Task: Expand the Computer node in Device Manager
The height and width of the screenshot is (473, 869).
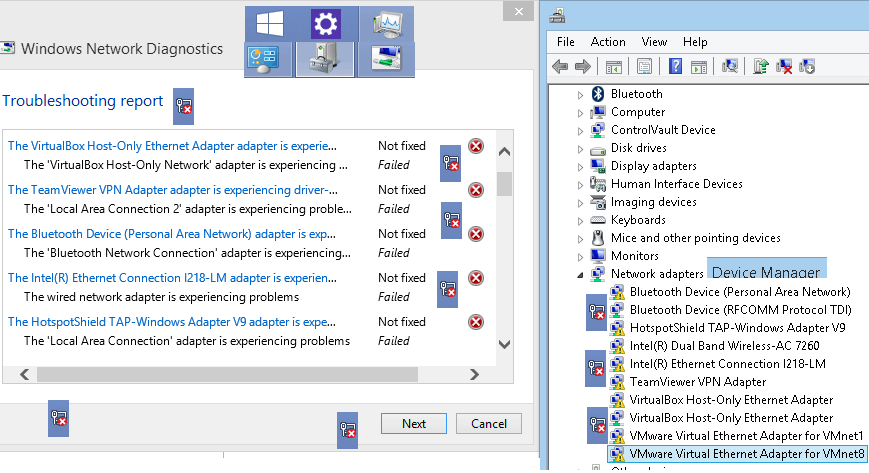Action: click(580, 113)
